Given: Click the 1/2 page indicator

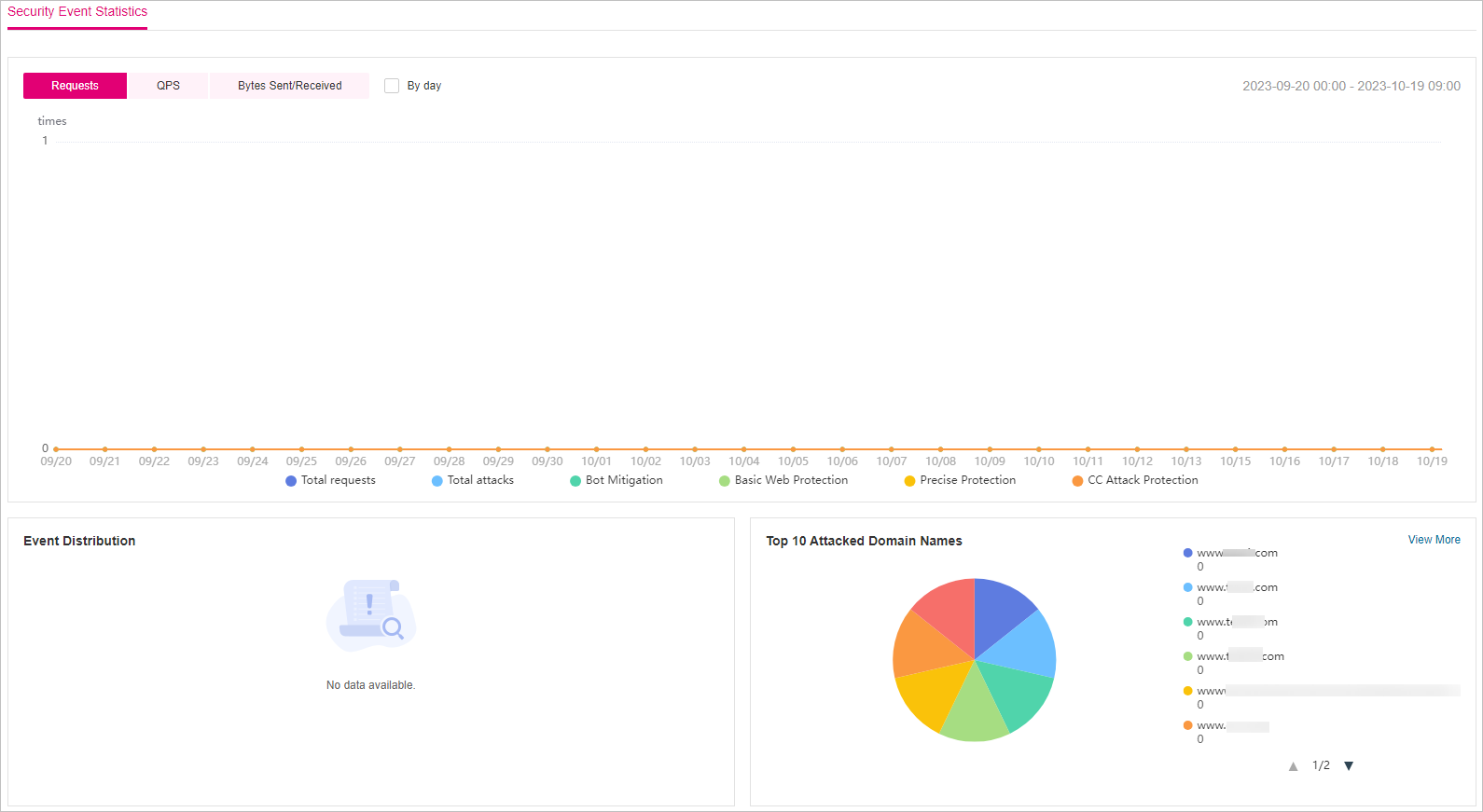Looking at the screenshot, I should point(1321,765).
